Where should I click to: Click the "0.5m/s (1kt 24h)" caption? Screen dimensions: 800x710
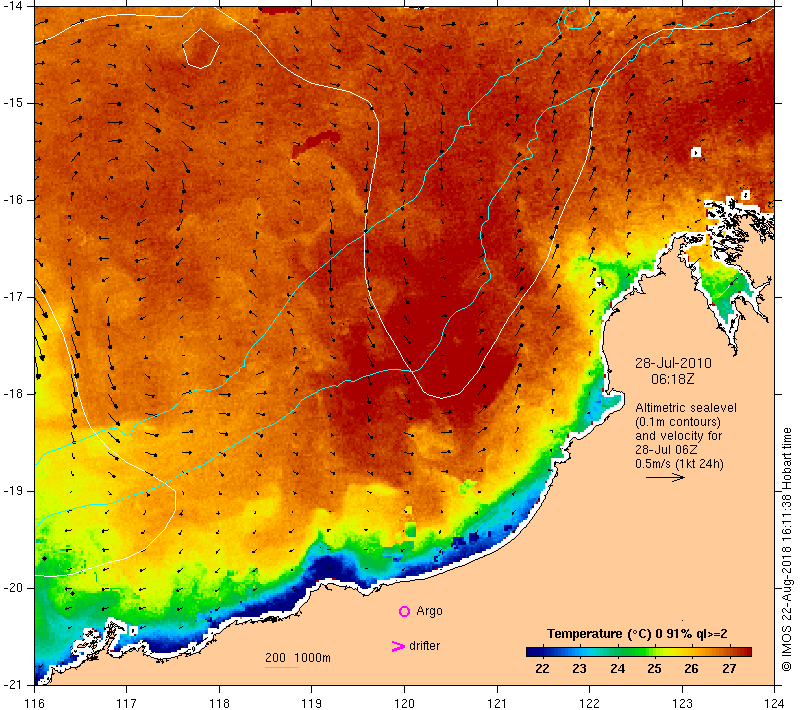click(679, 464)
